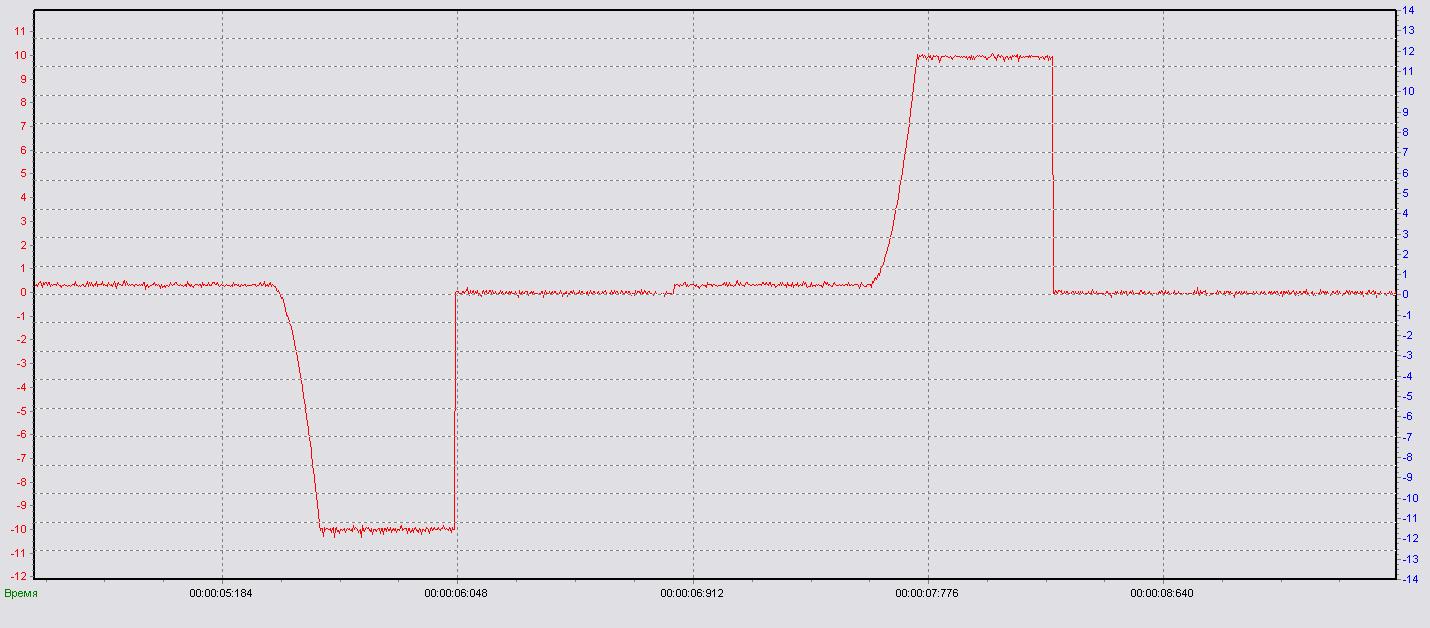Click blue right-axis value 8

click(x=1405, y=132)
